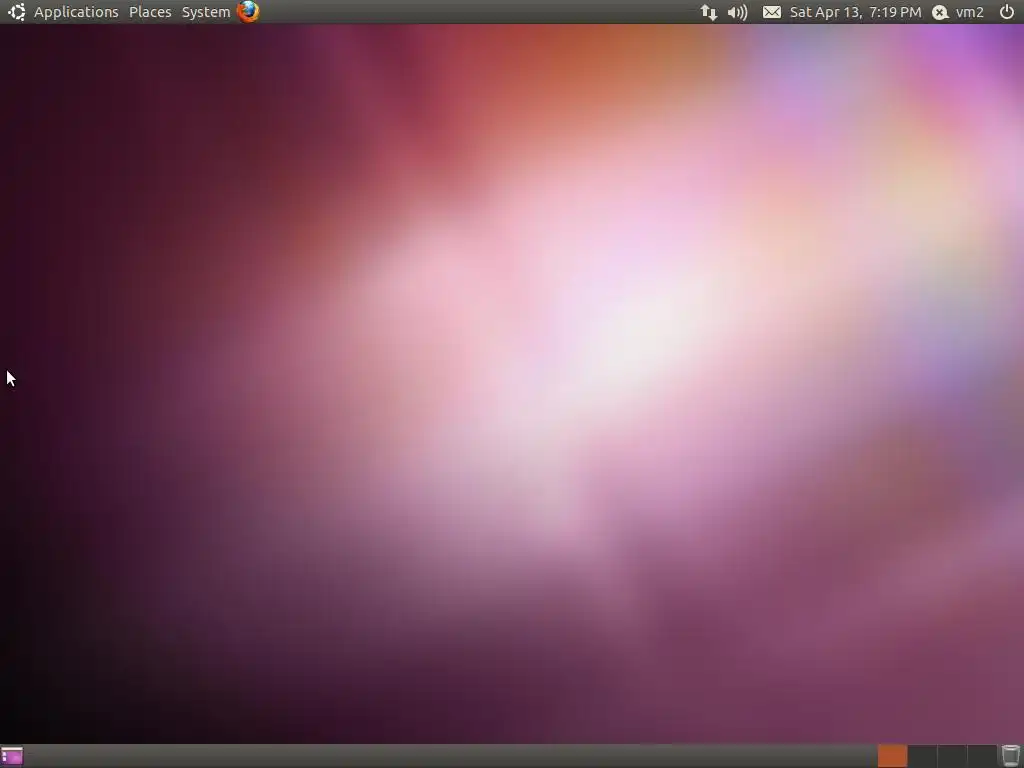Switch to the fourth workspace

pyautogui.click(x=982, y=756)
